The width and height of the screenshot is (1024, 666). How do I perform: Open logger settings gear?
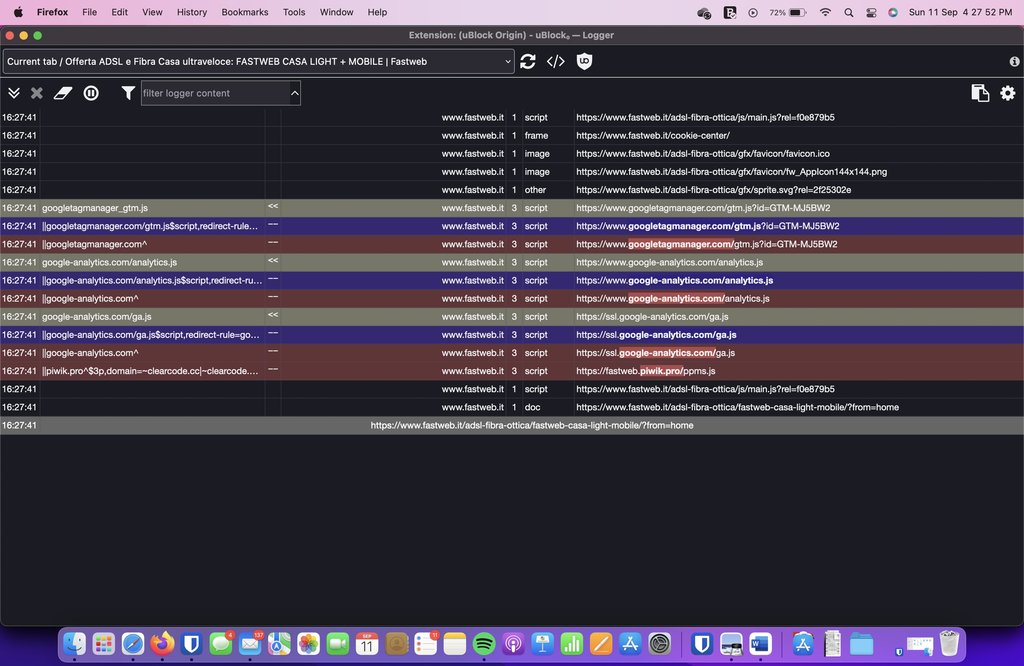pos(1008,93)
